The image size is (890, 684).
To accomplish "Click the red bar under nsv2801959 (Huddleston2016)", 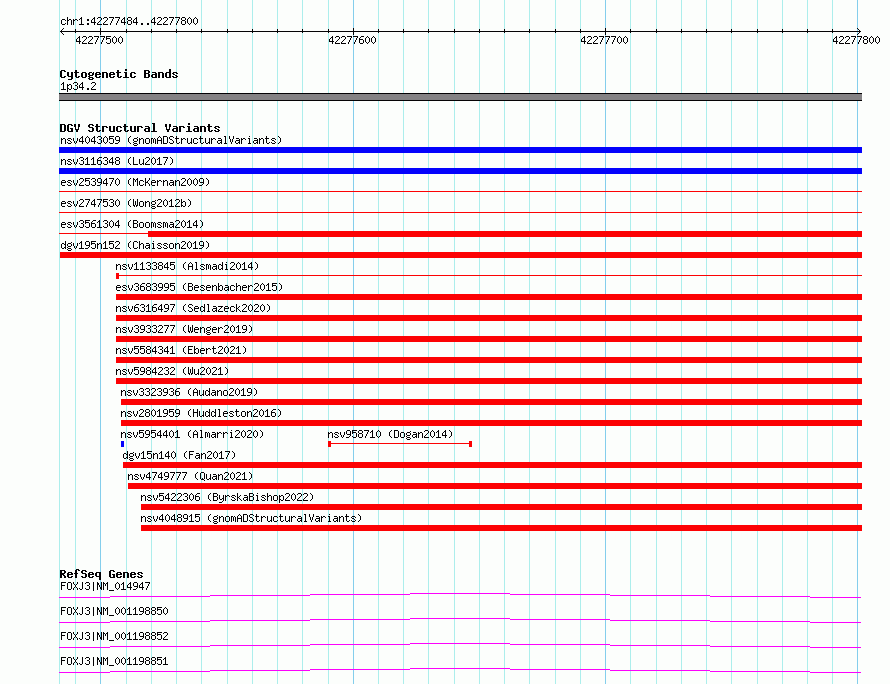I will tap(492, 423).
